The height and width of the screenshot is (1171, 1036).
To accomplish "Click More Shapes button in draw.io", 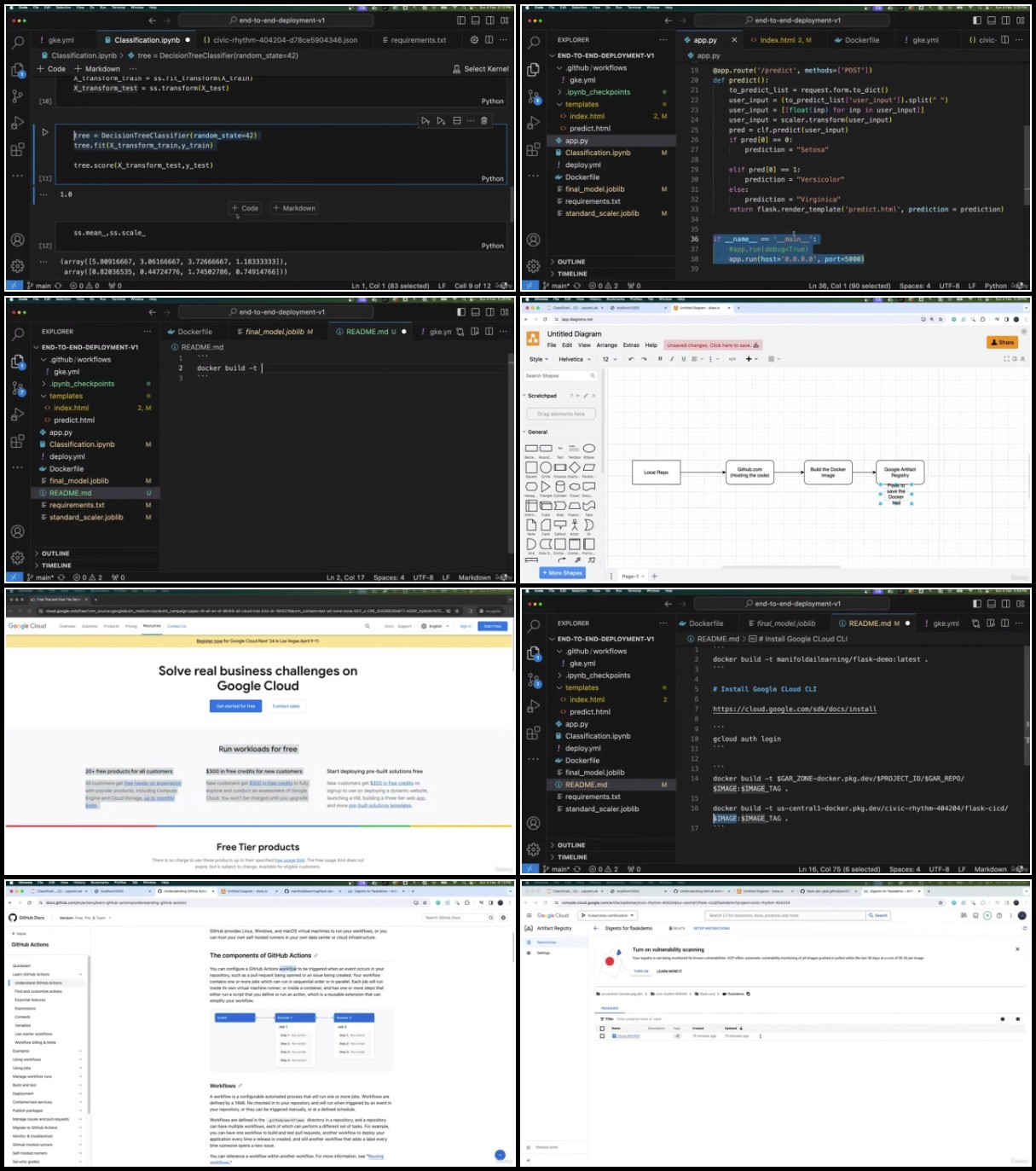I will (x=562, y=573).
